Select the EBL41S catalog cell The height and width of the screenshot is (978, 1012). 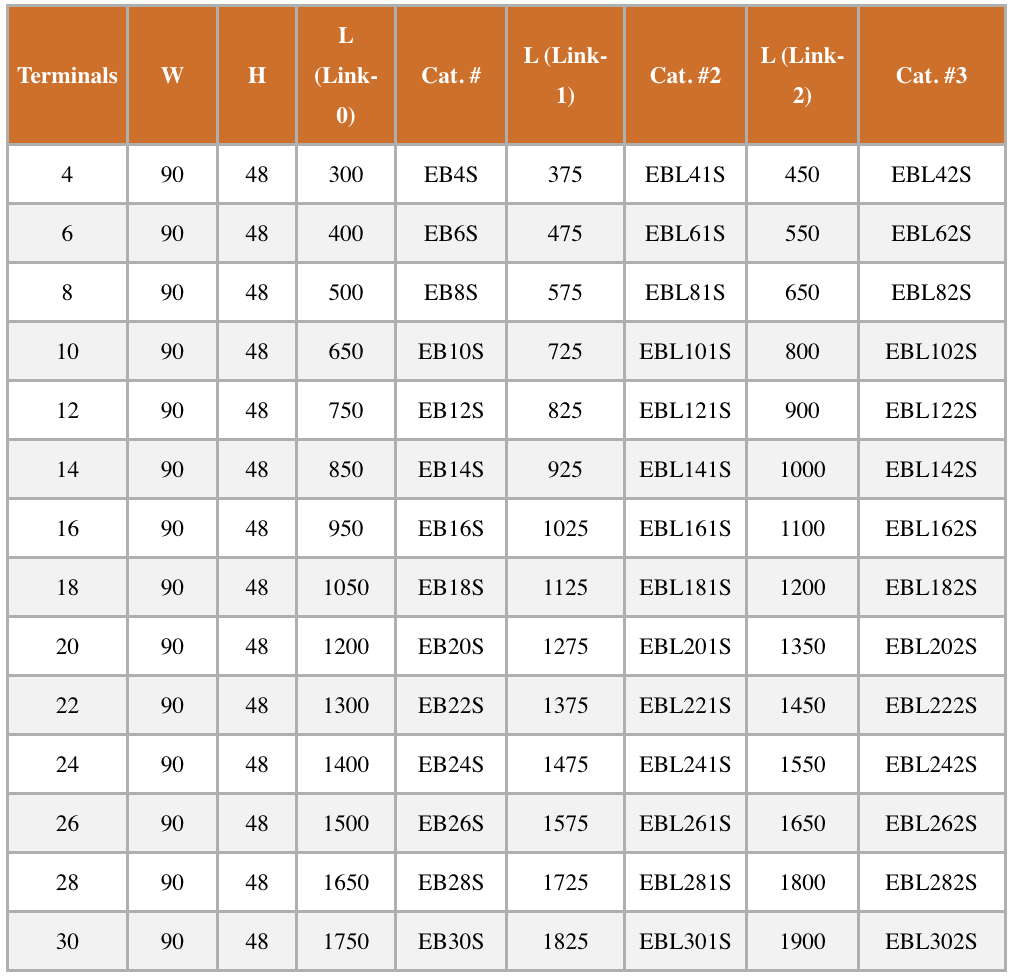(x=685, y=175)
